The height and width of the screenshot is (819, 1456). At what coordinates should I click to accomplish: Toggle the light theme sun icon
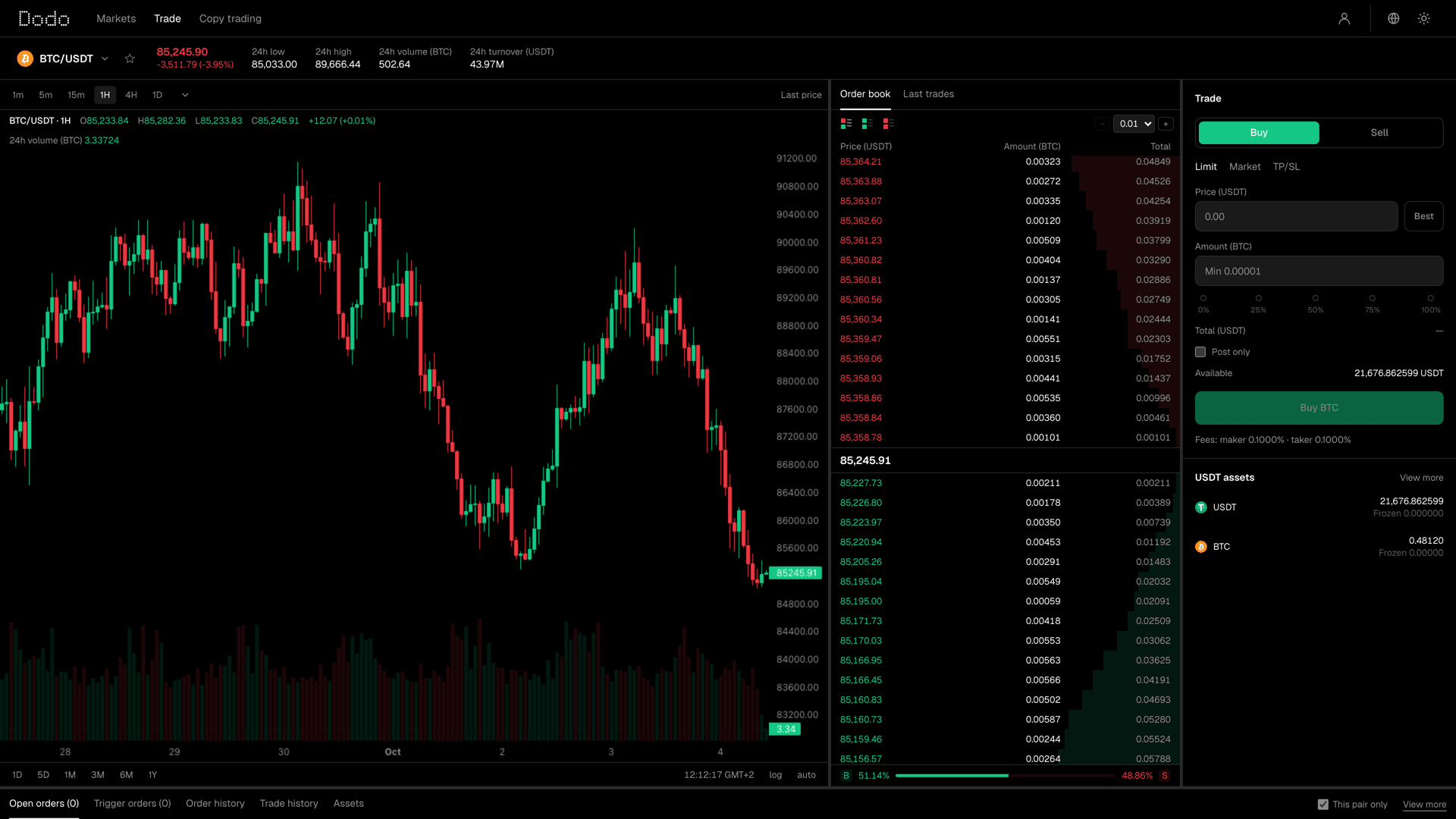click(1423, 18)
